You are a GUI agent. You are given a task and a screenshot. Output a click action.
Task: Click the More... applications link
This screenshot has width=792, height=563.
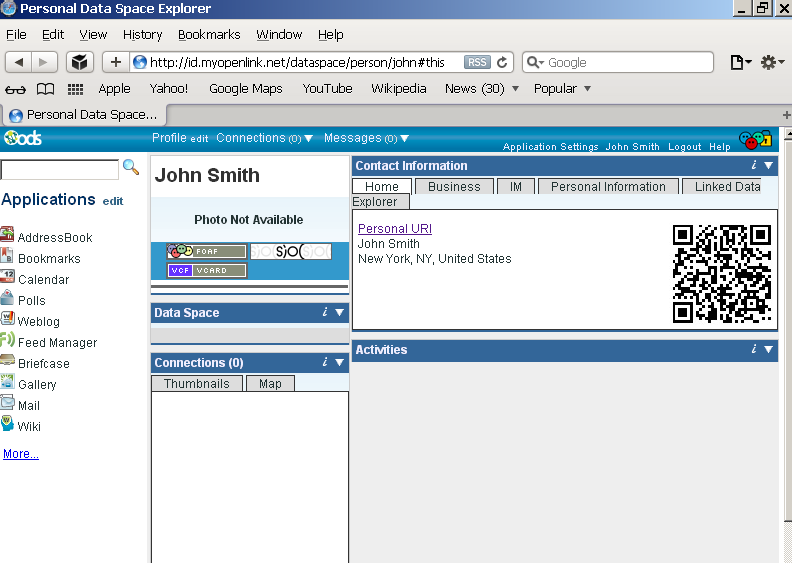[21, 454]
